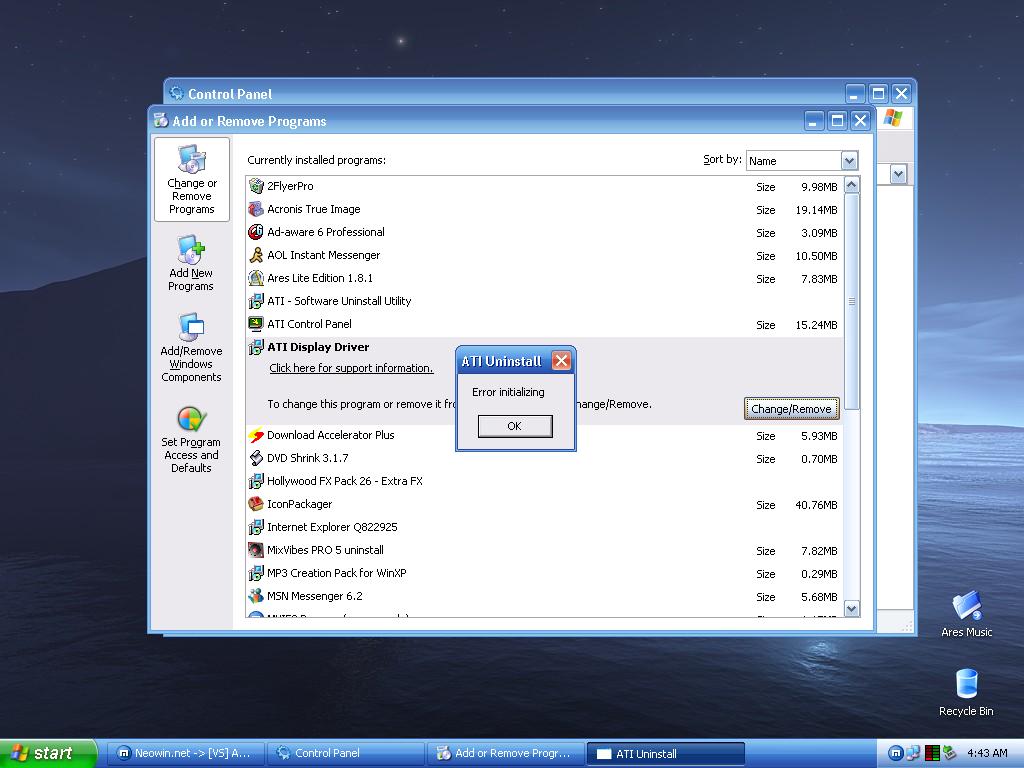Click the AOL Instant Messenger running-man icon

point(258,255)
